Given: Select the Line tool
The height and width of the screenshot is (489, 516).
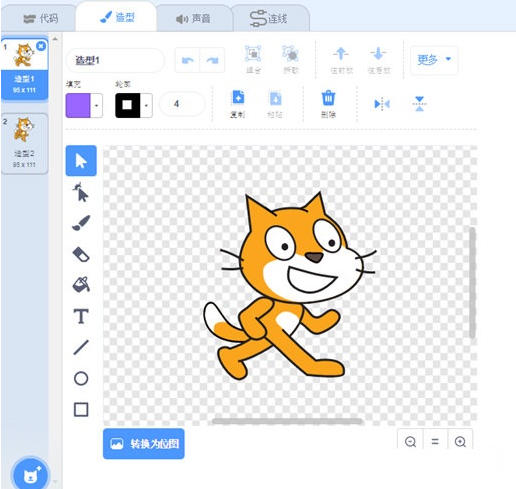Looking at the screenshot, I should (81, 347).
